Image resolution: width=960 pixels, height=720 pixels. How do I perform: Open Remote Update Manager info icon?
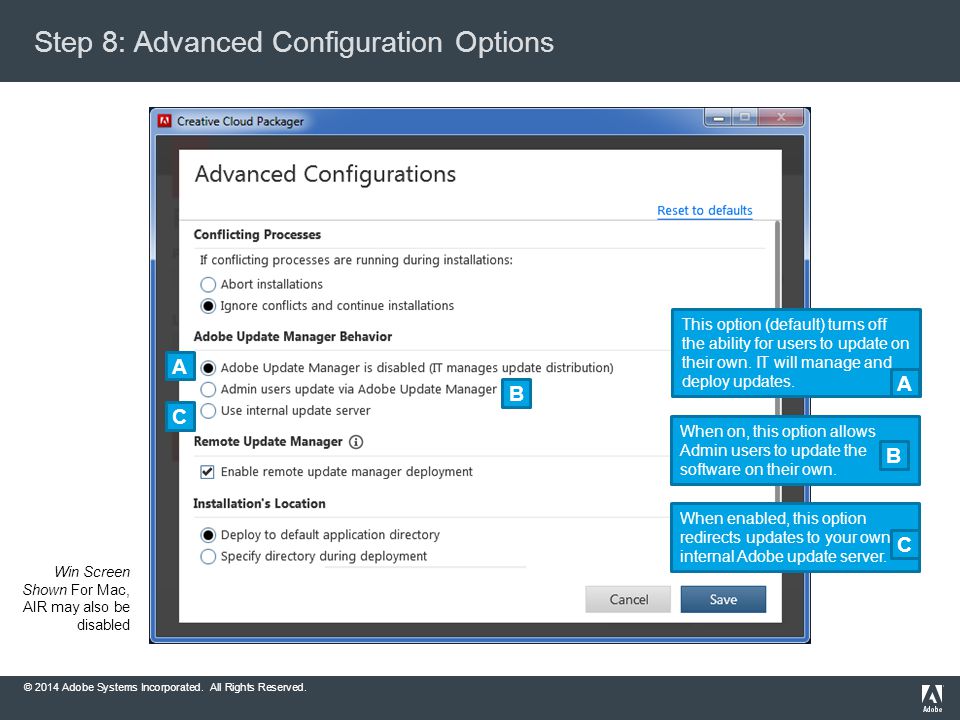coord(356,442)
